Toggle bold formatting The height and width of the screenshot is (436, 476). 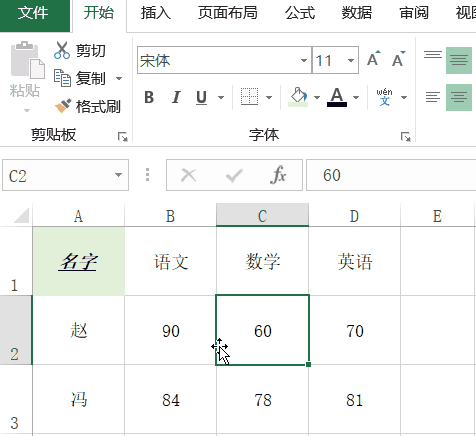[149, 97]
